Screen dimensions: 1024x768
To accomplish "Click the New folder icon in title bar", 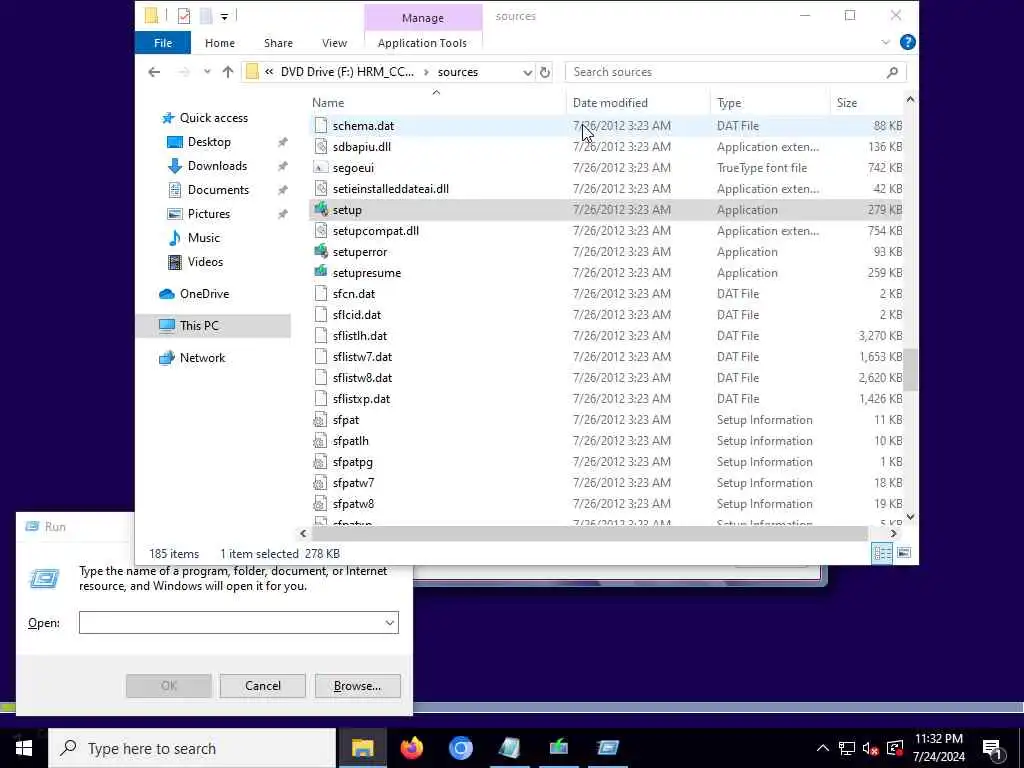I will tap(206, 16).
